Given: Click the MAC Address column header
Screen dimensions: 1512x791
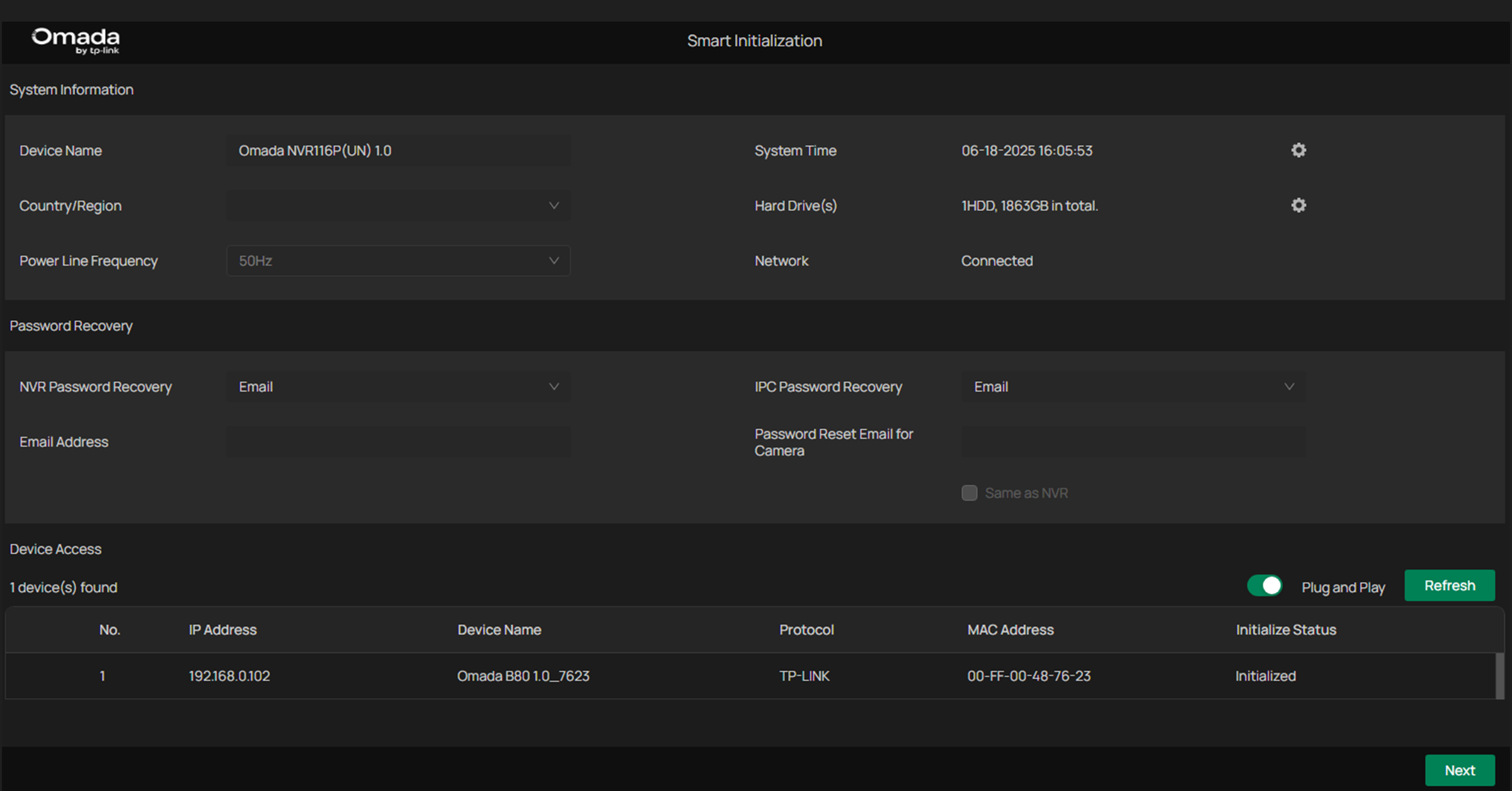Looking at the screenshot, I should coord(1011,630).
